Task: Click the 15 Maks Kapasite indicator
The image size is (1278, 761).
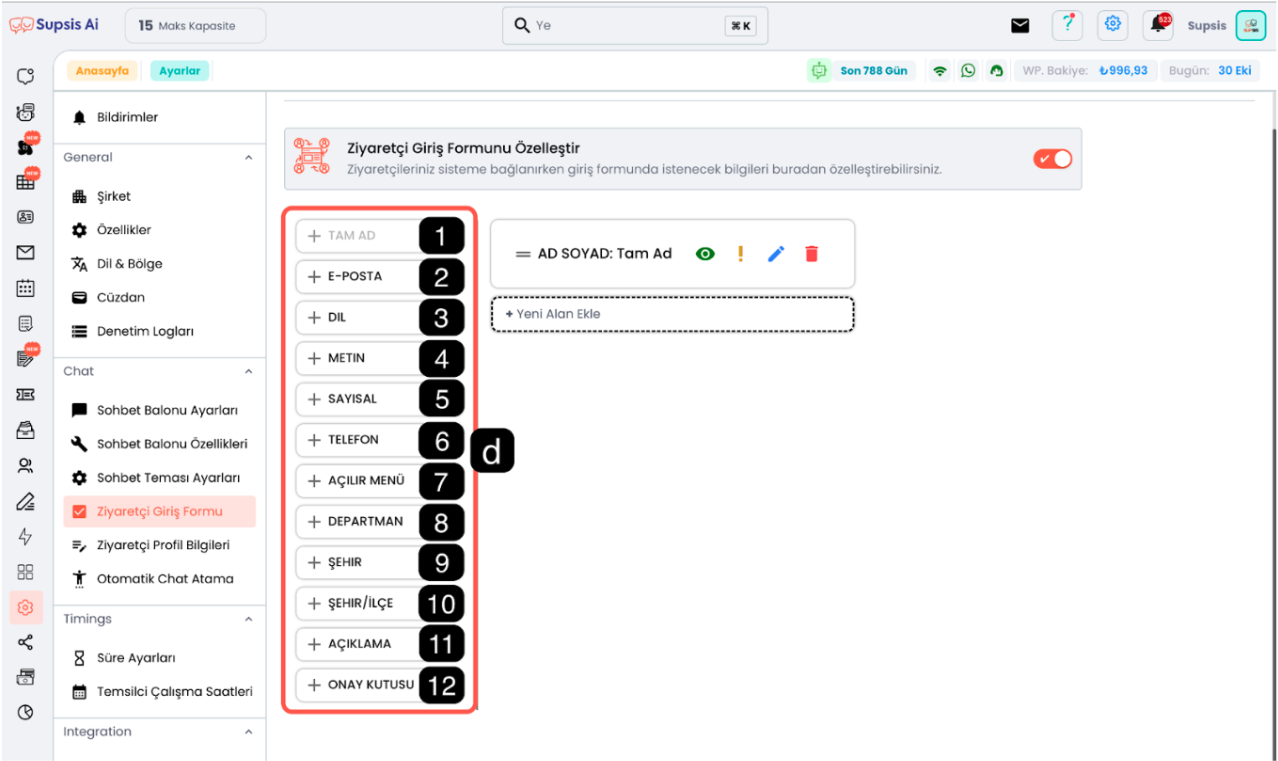Action: pyautogui.click(x=195, y=26)
